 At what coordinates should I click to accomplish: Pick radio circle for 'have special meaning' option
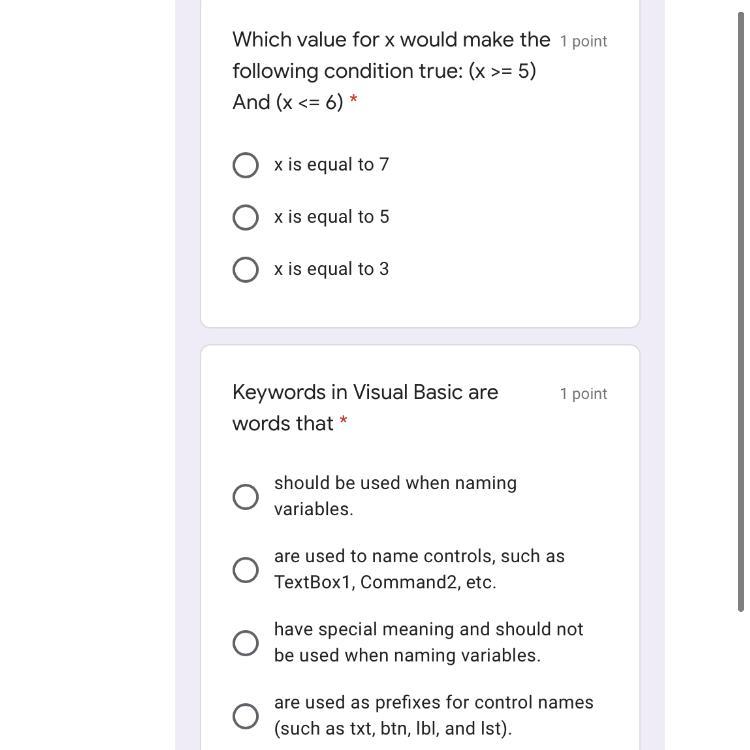pos(245,643)
